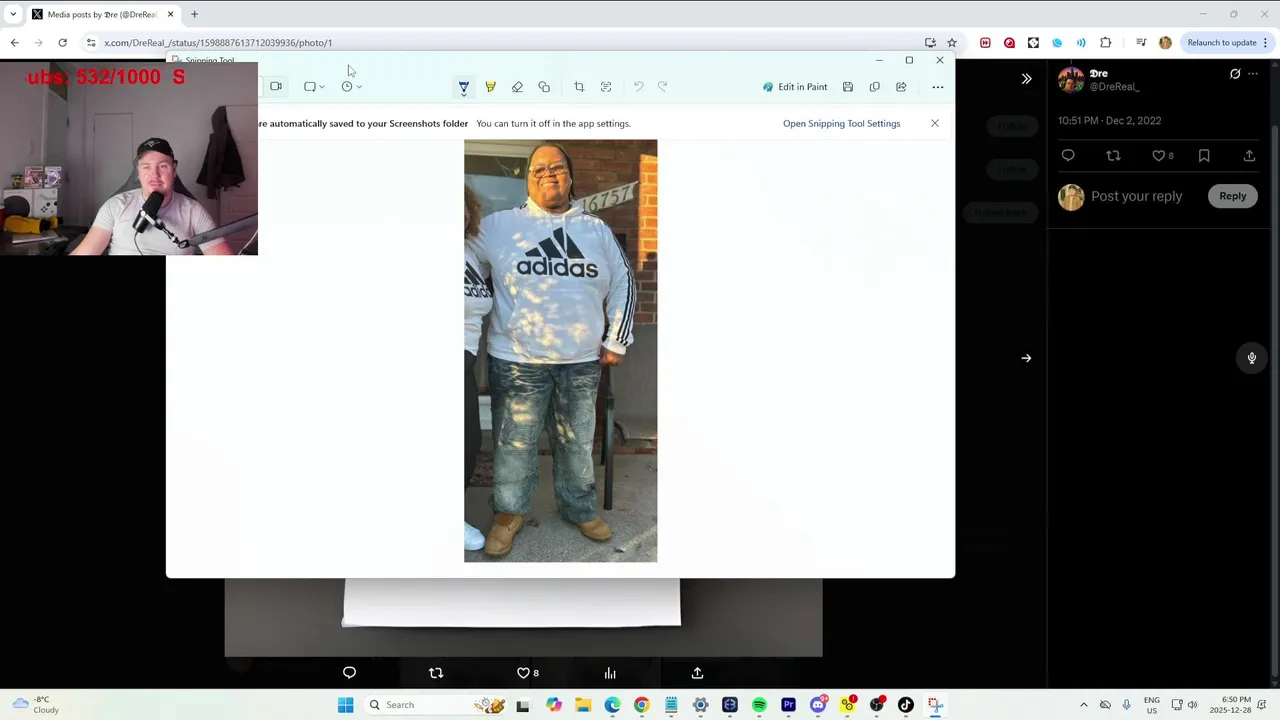Open the Chrome profile avatar
The width and height of the screenshot is (1280, 720).
1165,43
